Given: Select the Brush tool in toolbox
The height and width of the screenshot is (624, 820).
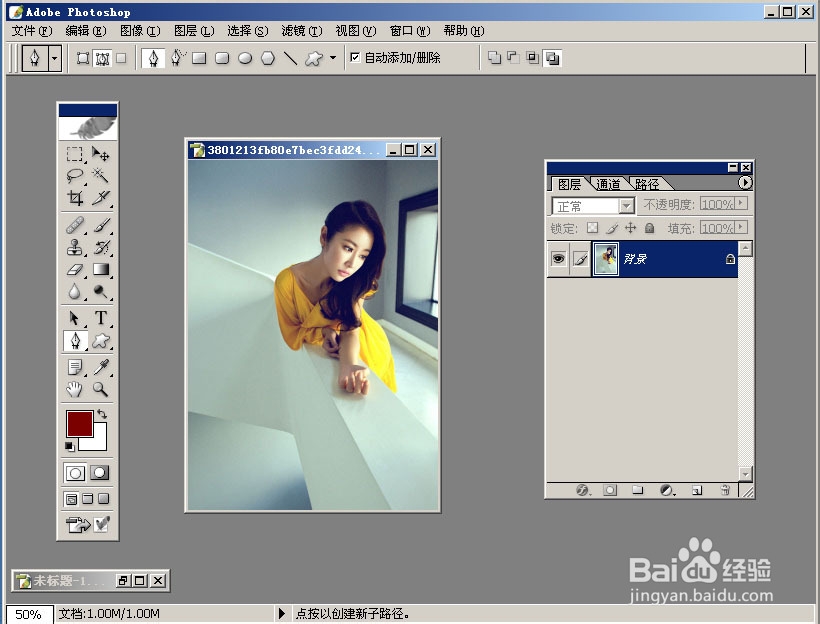Looking at the screenshot, I should (x=100, y=225).
